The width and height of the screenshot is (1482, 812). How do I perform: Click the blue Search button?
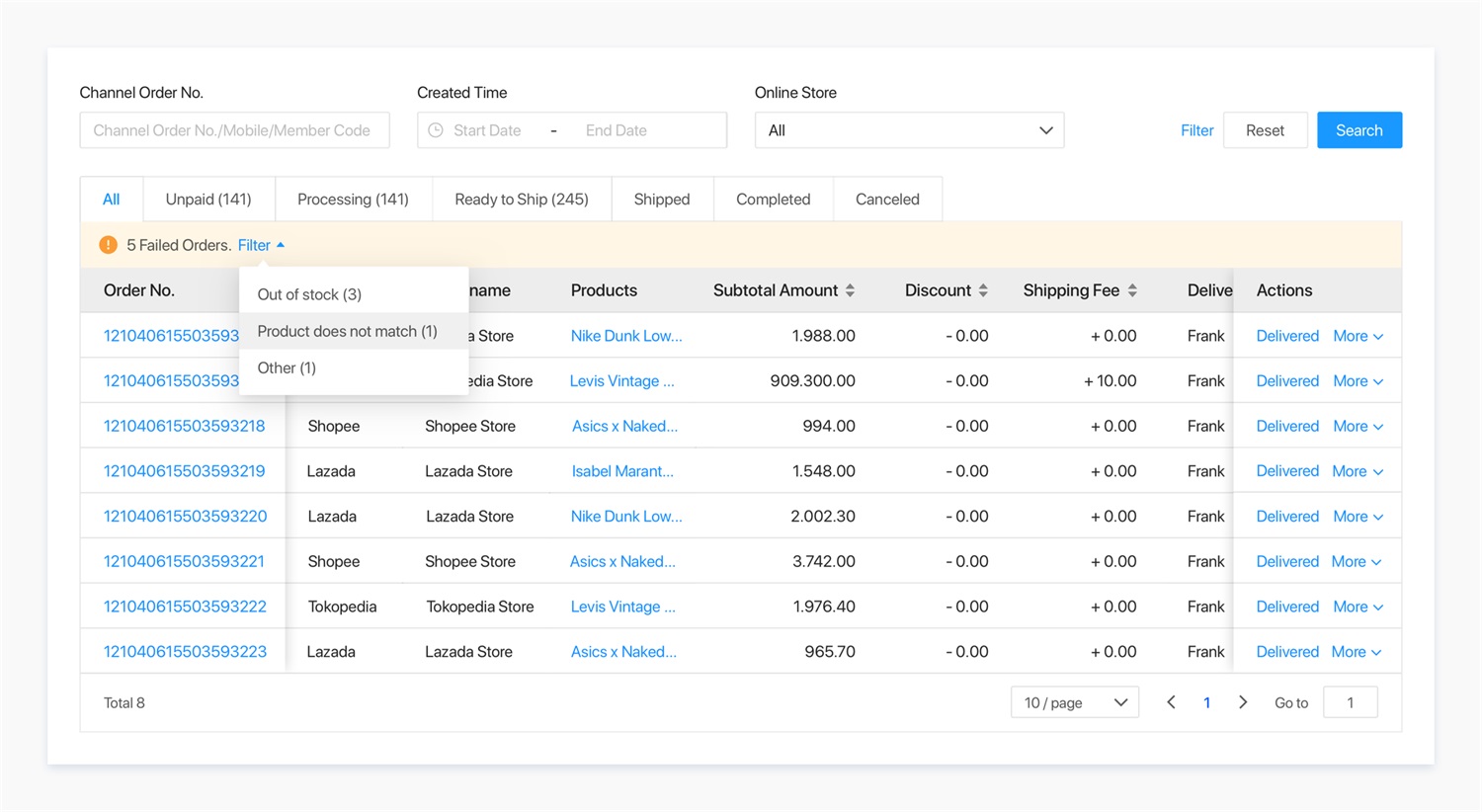[x=1359, y=130]
